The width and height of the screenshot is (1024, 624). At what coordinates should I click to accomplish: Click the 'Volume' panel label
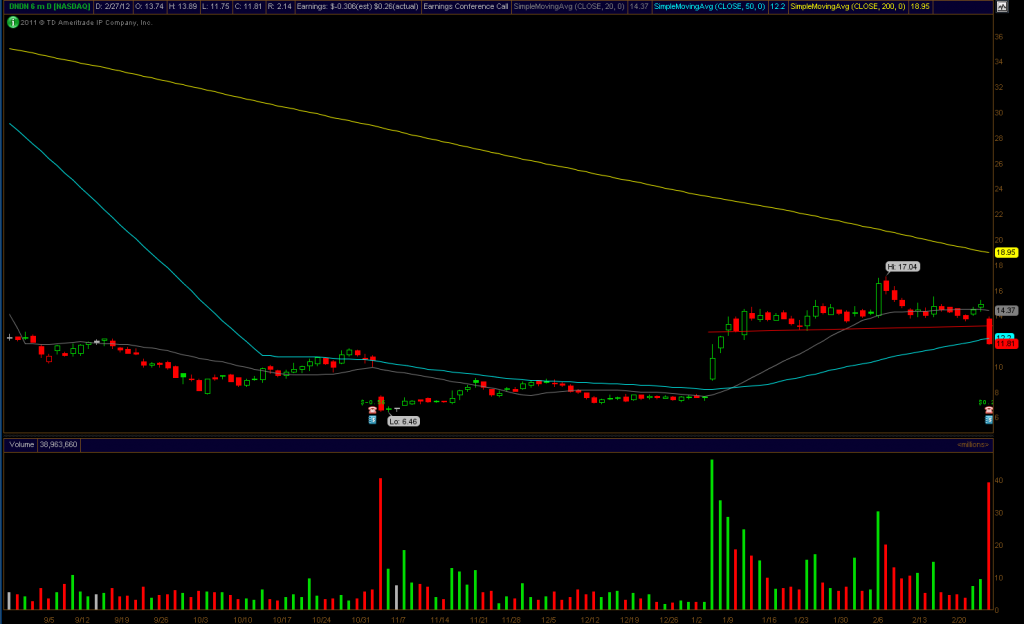point(22,445)
